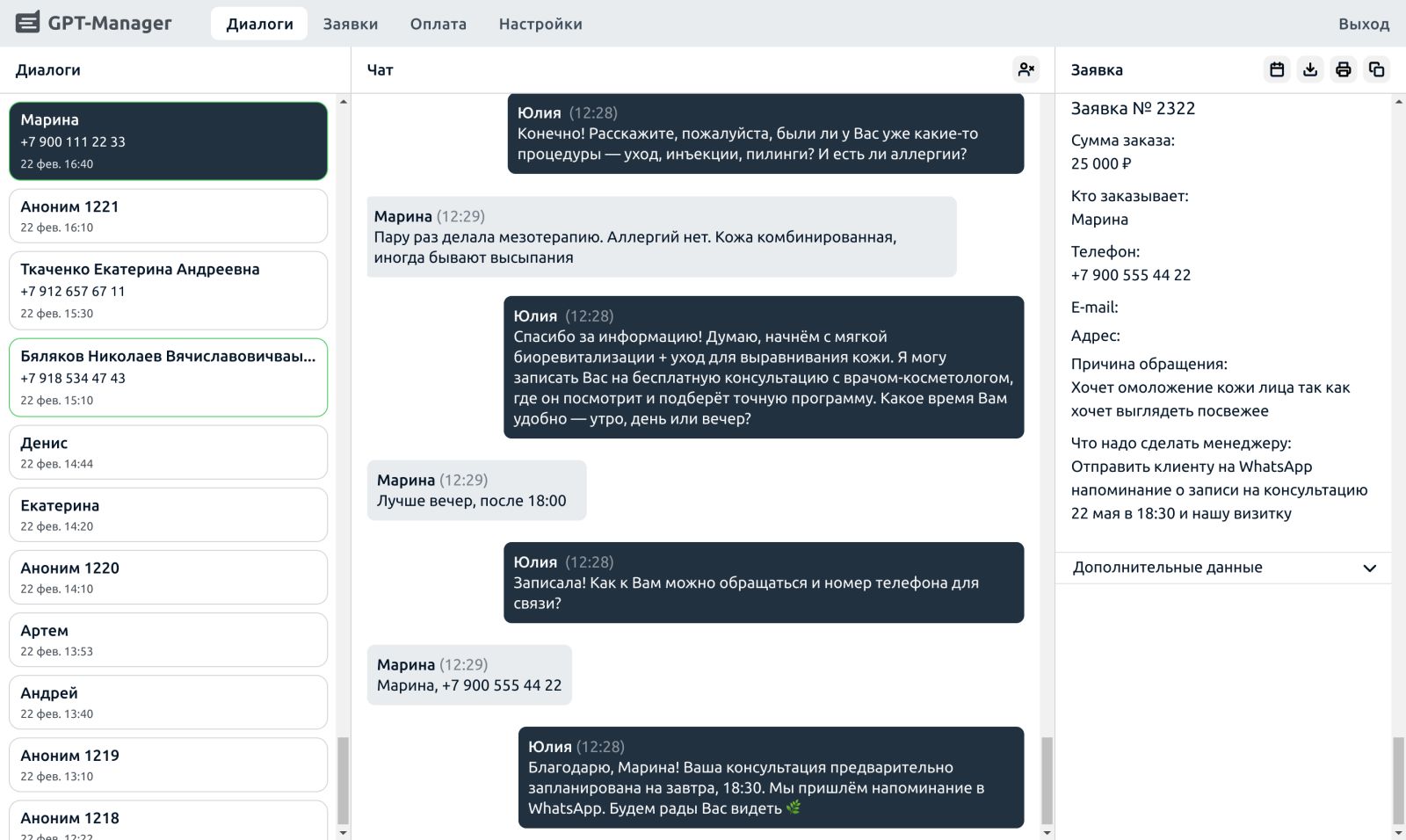Open dialog with Ткаченко Екатерина Андреевна
The height and width of the screenshot is (840, 1406).
[168, 290]
